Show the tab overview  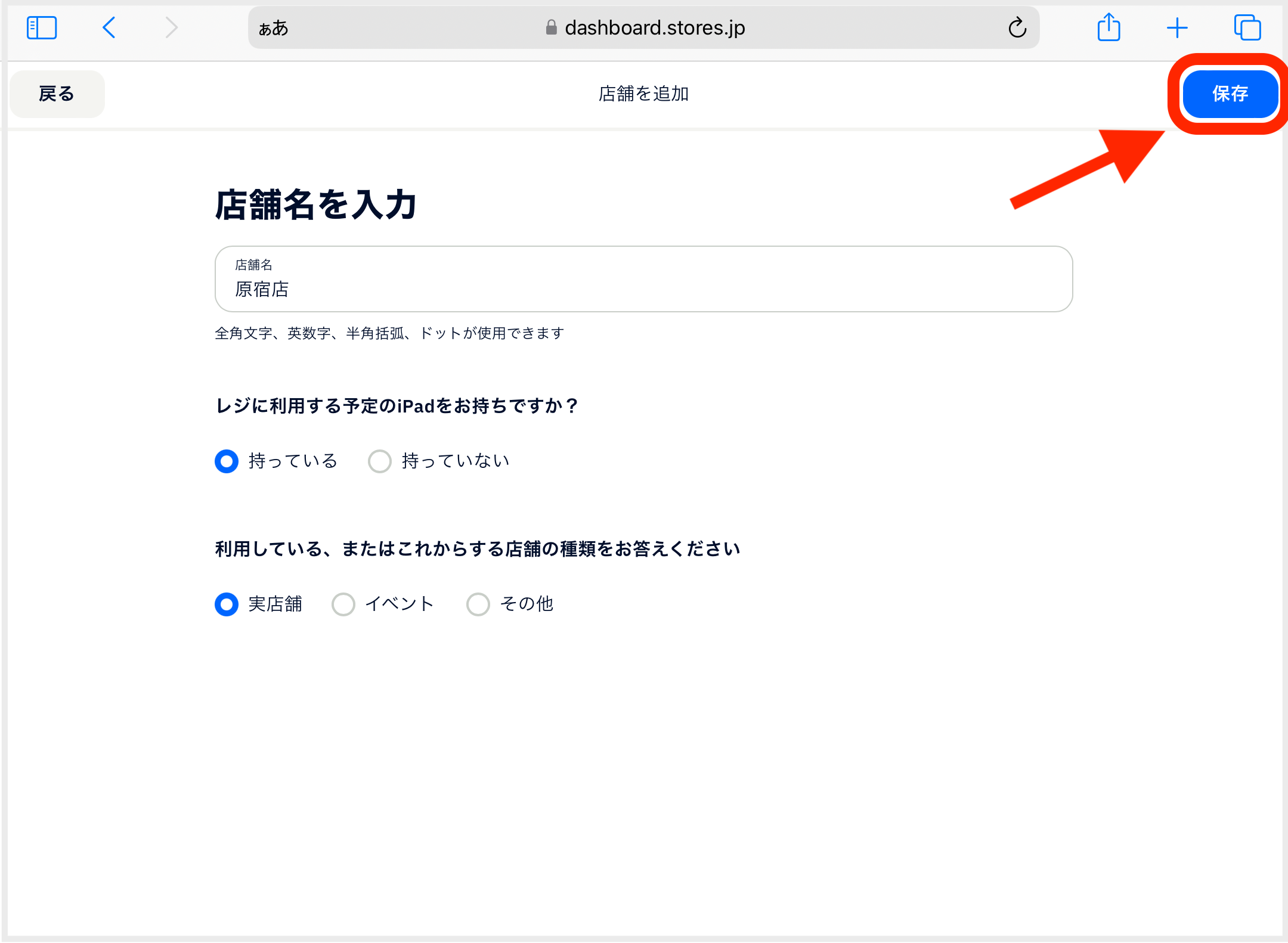pos(1247,27)
